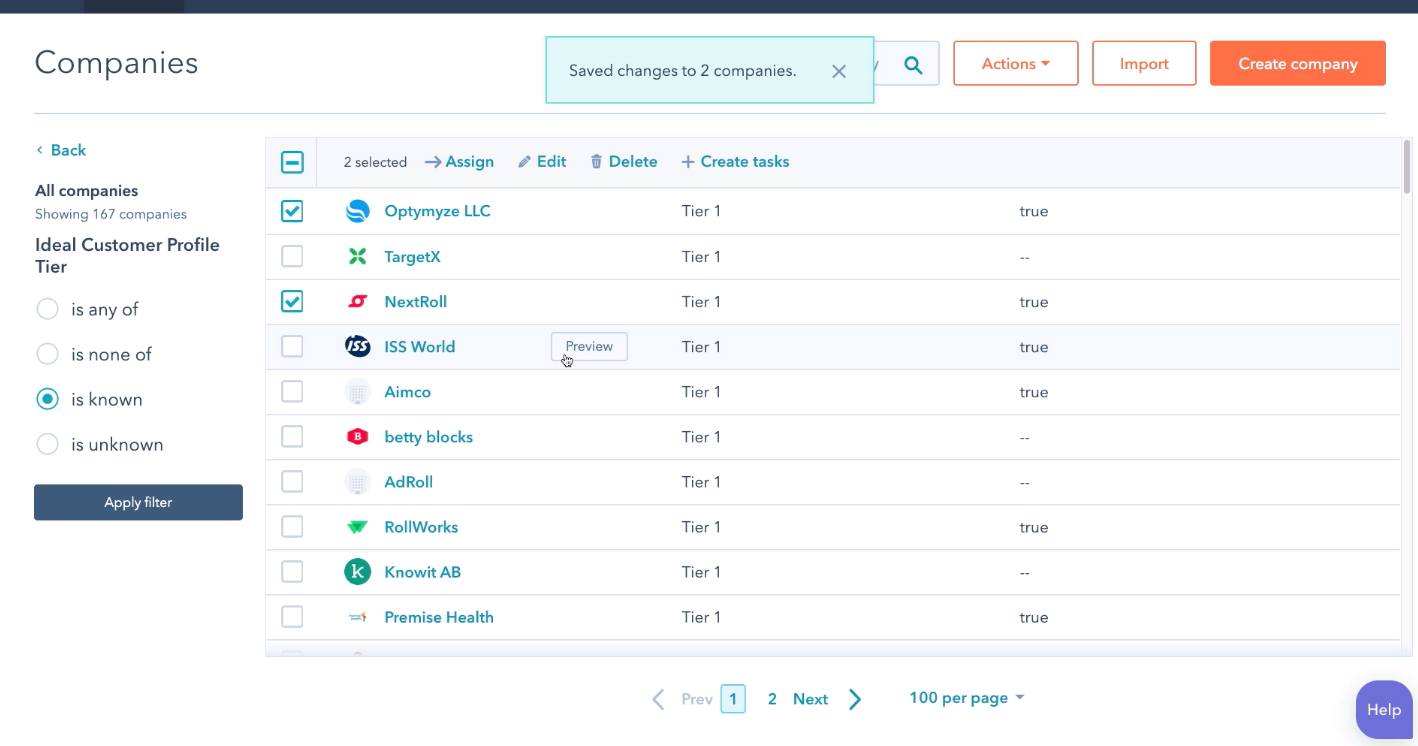
Task: Select the "is any of" radio button
Action: (x=47, y=309)
